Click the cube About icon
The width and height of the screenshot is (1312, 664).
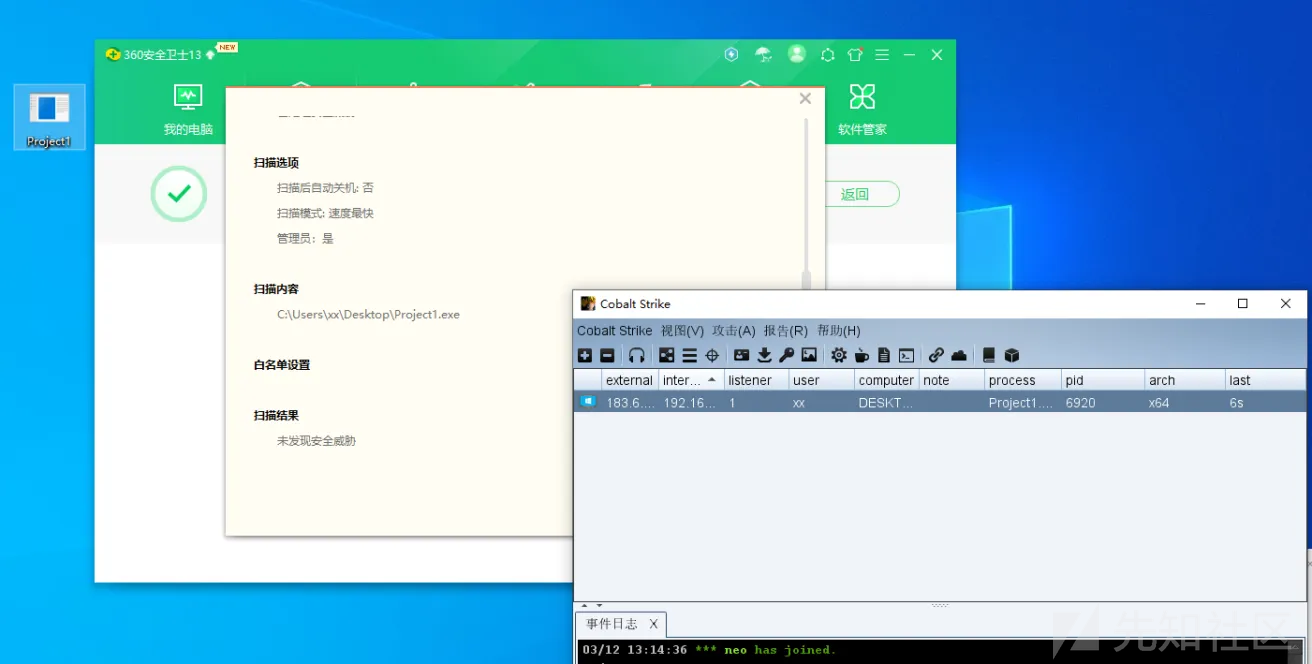coord(1011,355)
